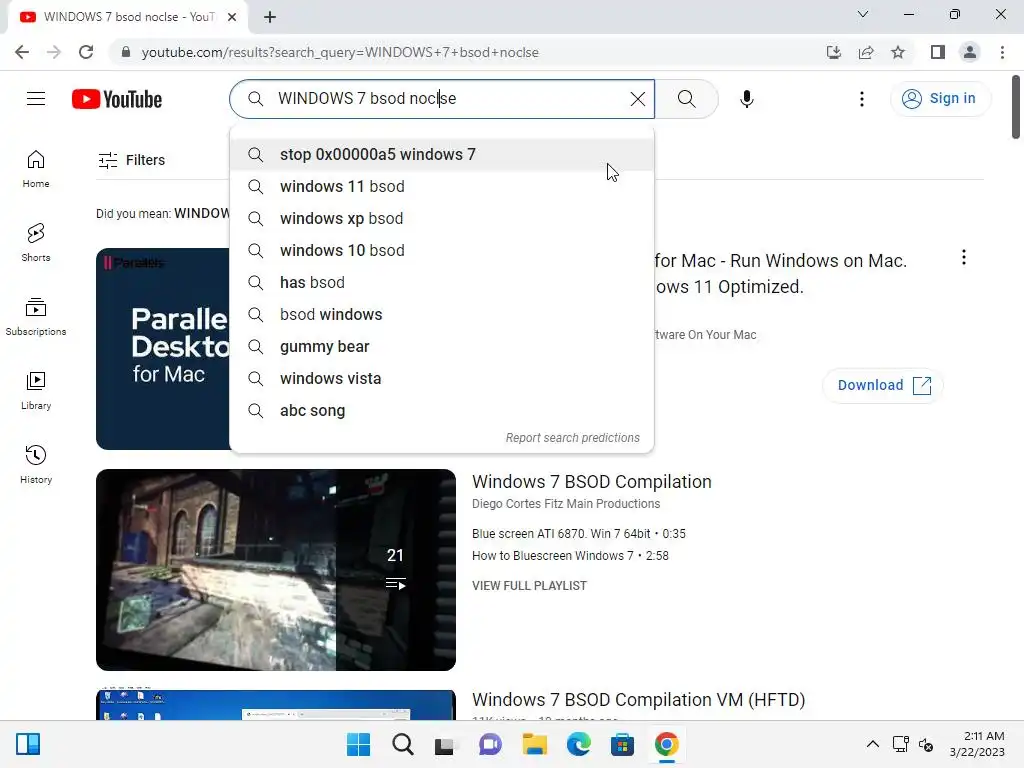The image size is (1024, 768).
Task: Select suggestion 'stop 0x00000a5 windows 7'
Action: [441, 155]
